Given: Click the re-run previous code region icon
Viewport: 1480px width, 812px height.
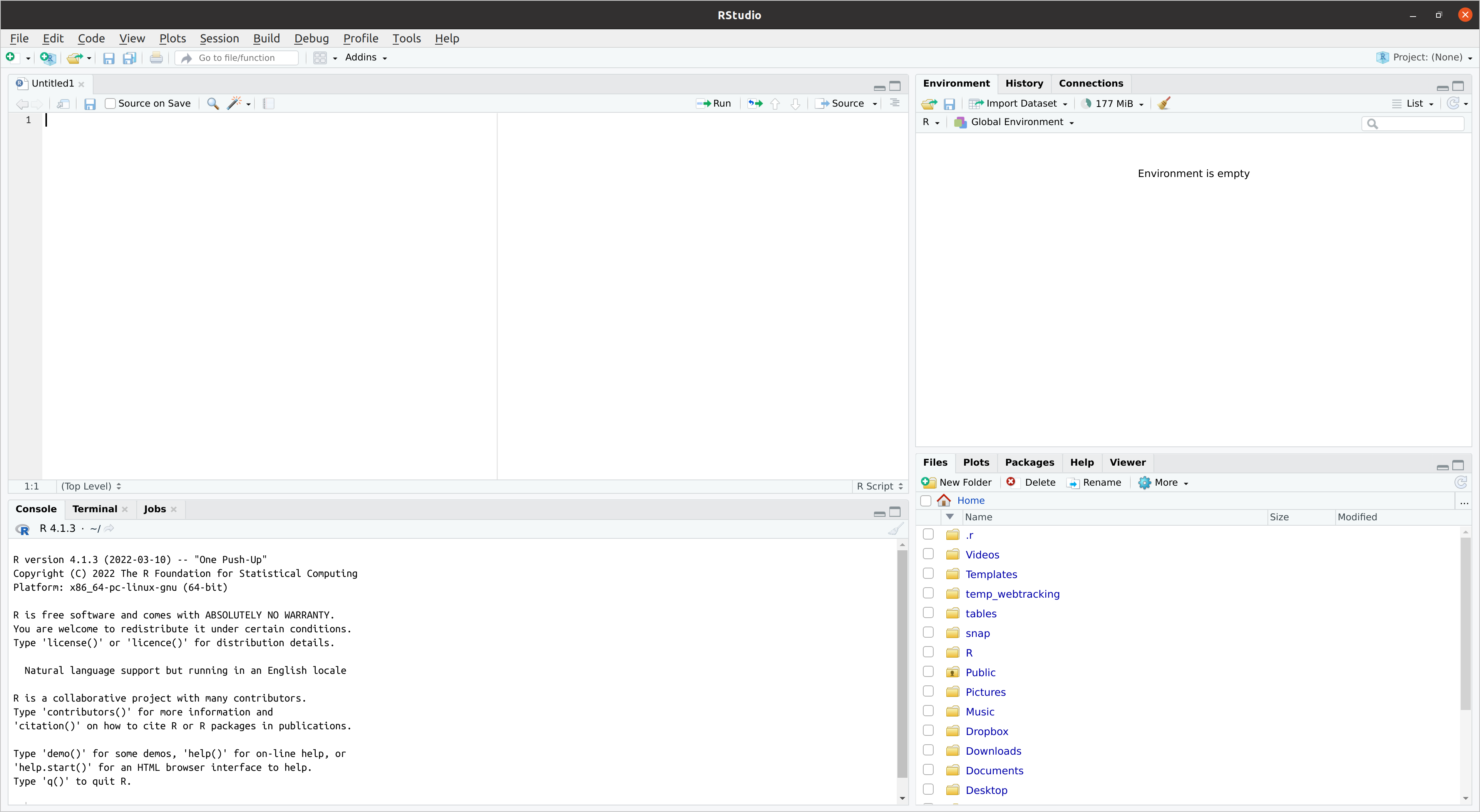Looking at the screenshot, I should [755, 104].
